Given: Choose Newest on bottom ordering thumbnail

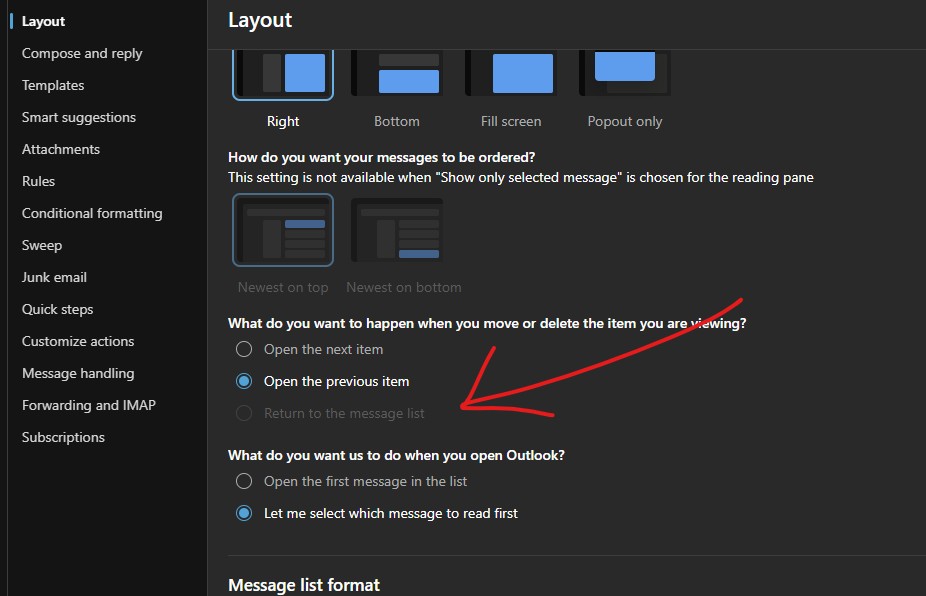Looking at the screenshot, I should (397, 230).
